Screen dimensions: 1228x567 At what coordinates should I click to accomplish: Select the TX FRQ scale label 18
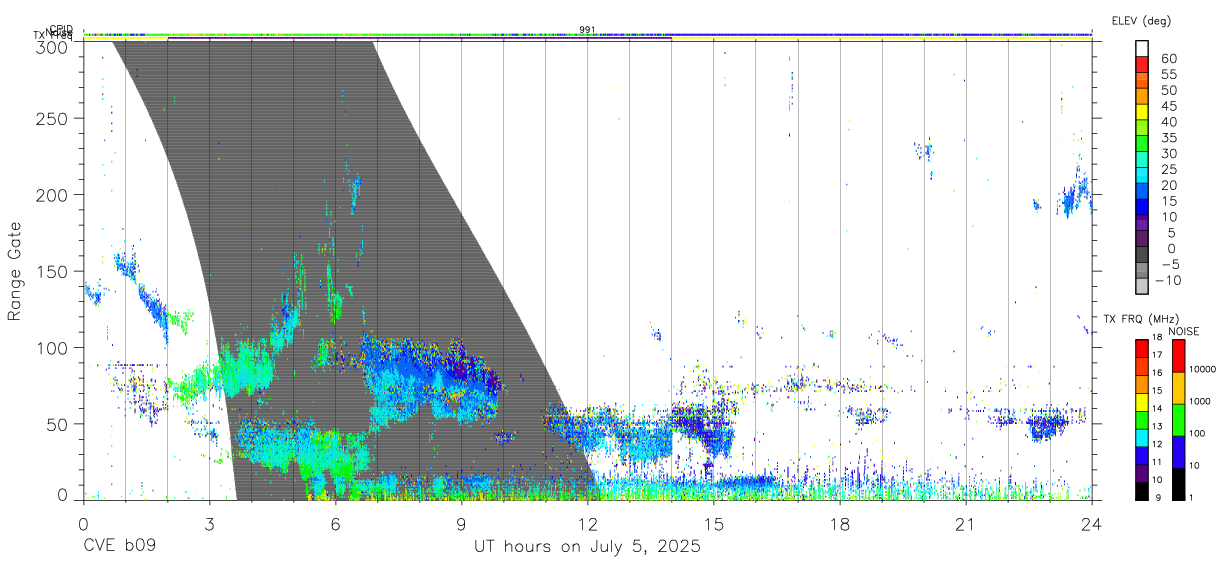(1156, 338)
